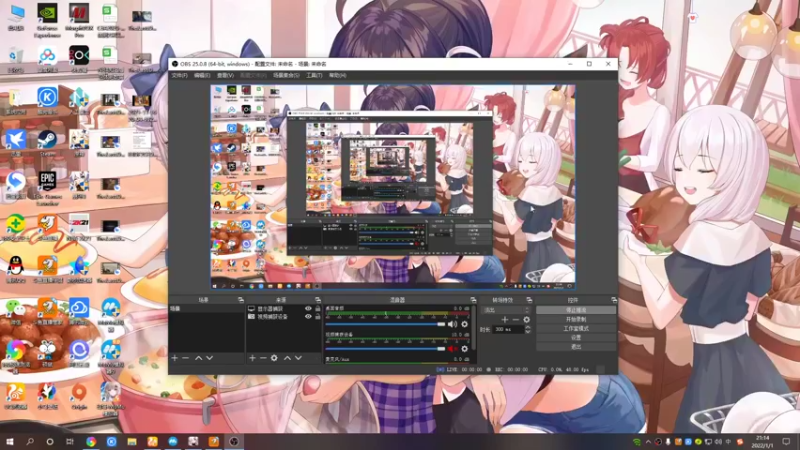Open taskbar search magnifier
800x450 pixels.
(30, 442)
